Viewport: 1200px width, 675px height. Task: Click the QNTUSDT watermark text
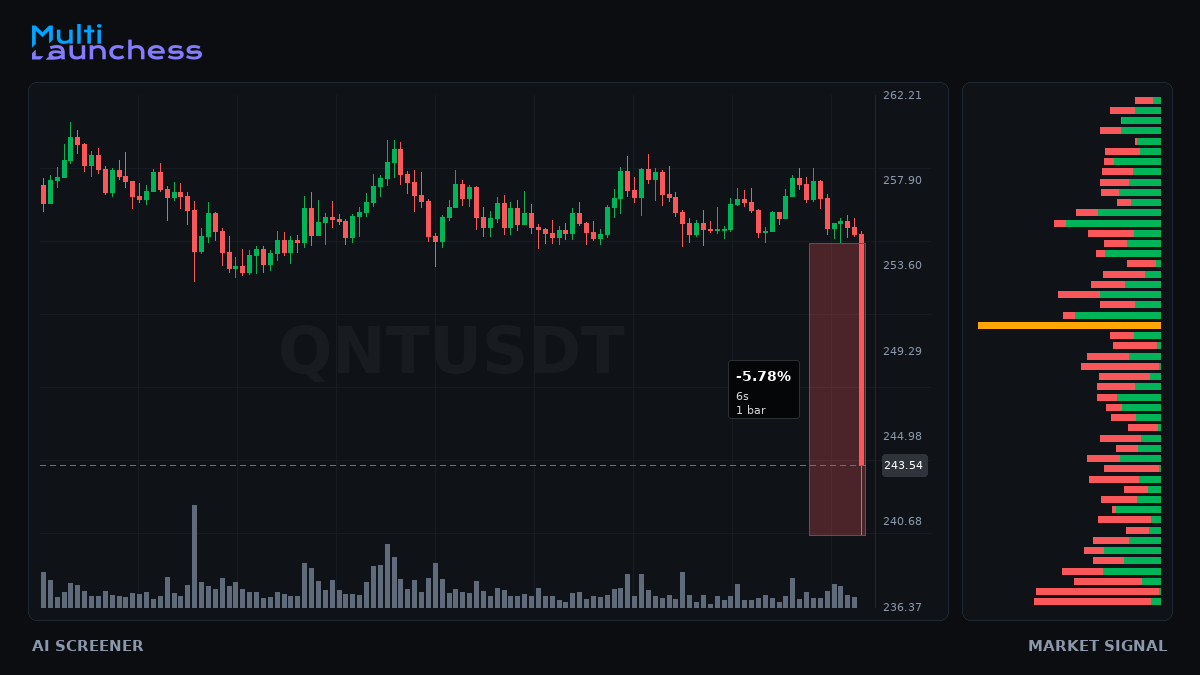(452, 351)
